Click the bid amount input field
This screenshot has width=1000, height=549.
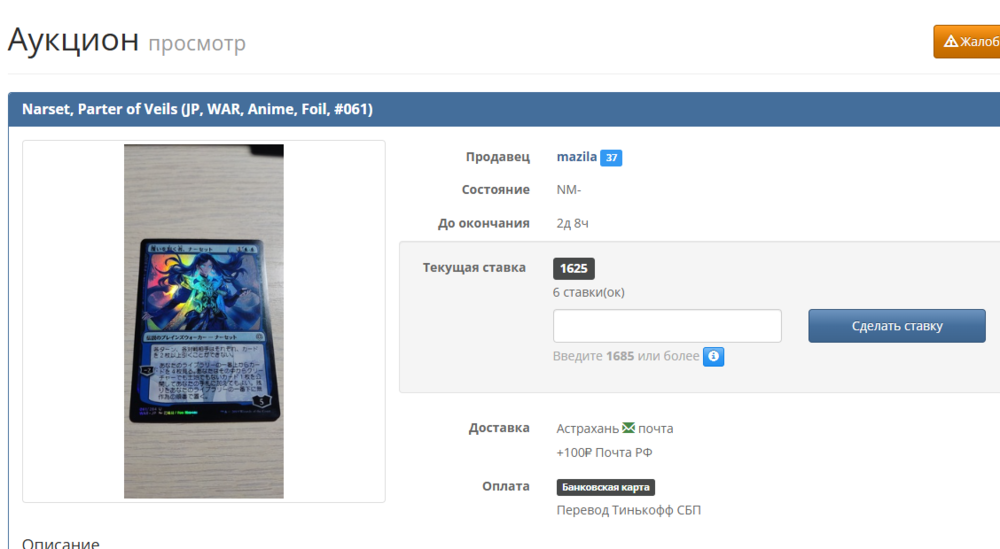(667, 326)
